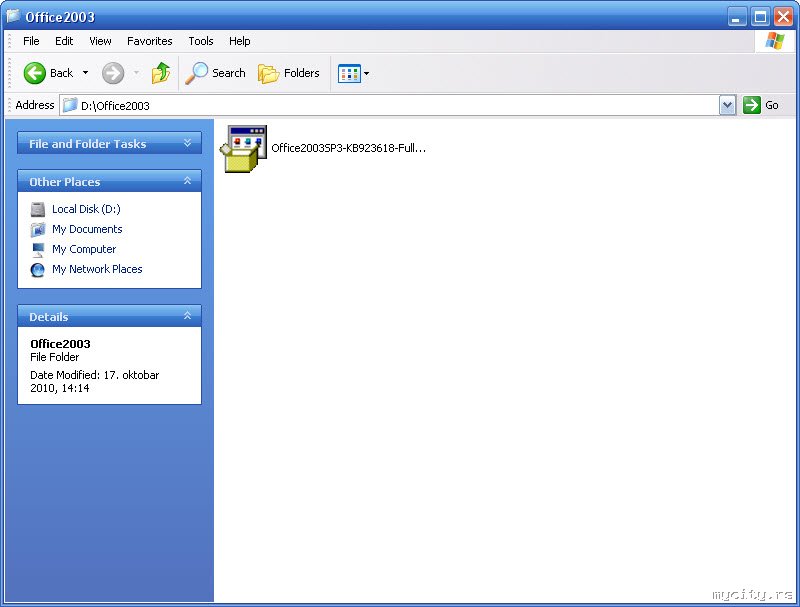Open the My Documents link
This screenshot has height=607, width=800.
(87, 229)
